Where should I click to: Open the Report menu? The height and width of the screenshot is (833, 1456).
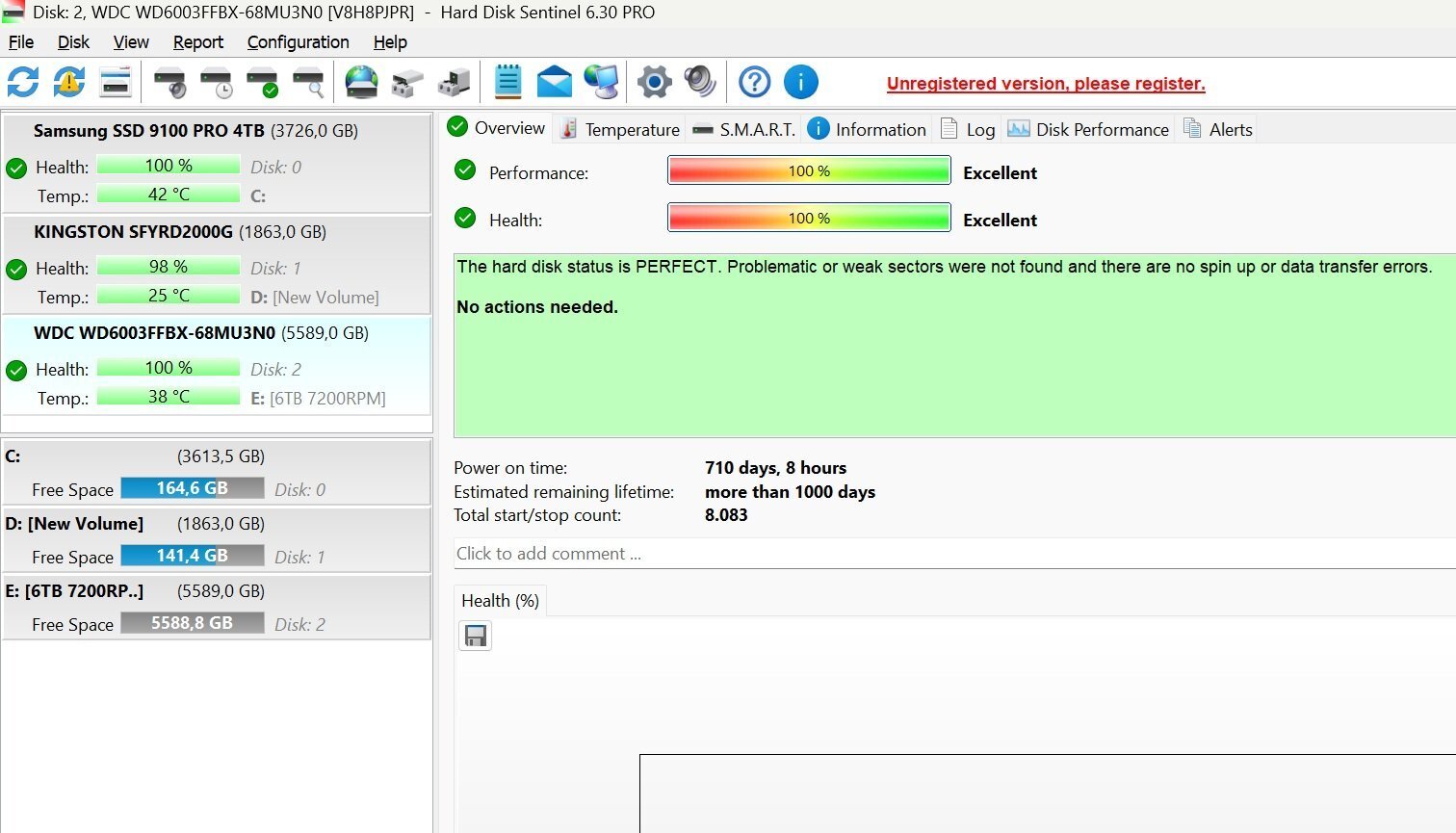click(197, 42)
